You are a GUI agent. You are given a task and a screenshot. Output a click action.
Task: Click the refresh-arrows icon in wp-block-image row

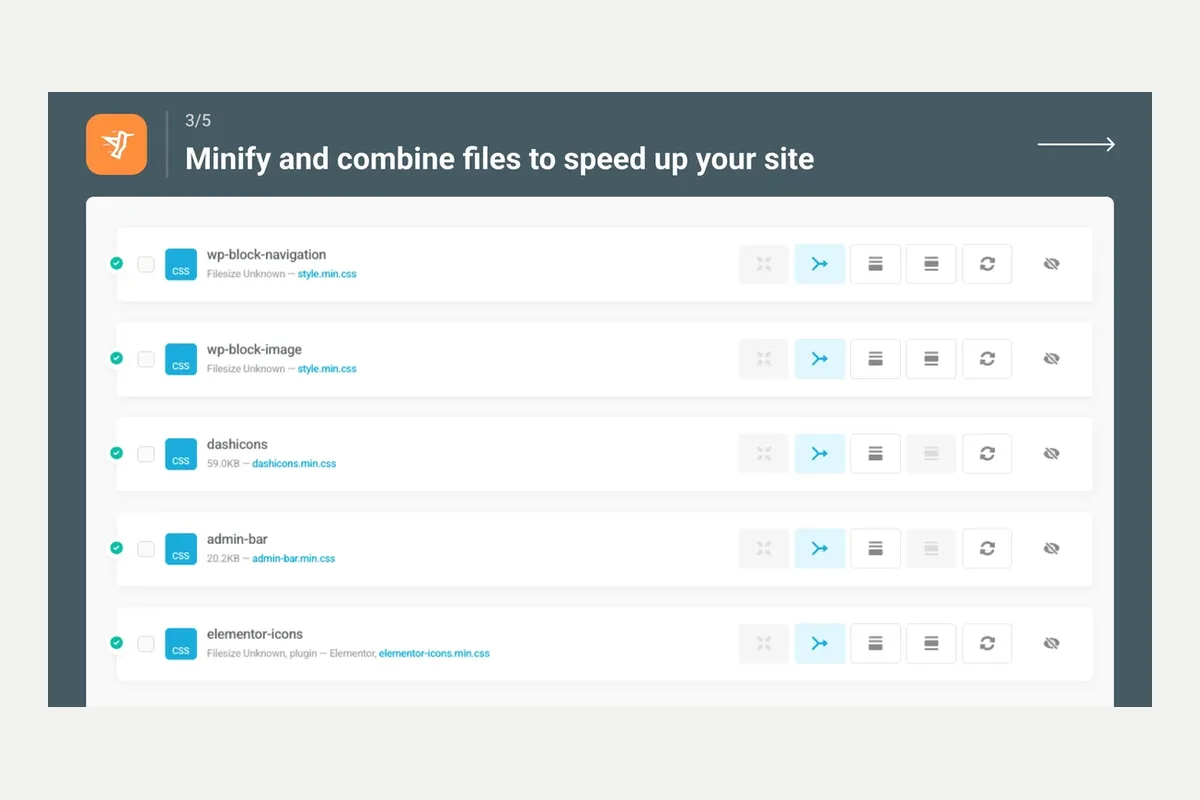click(x=987, y=359)
